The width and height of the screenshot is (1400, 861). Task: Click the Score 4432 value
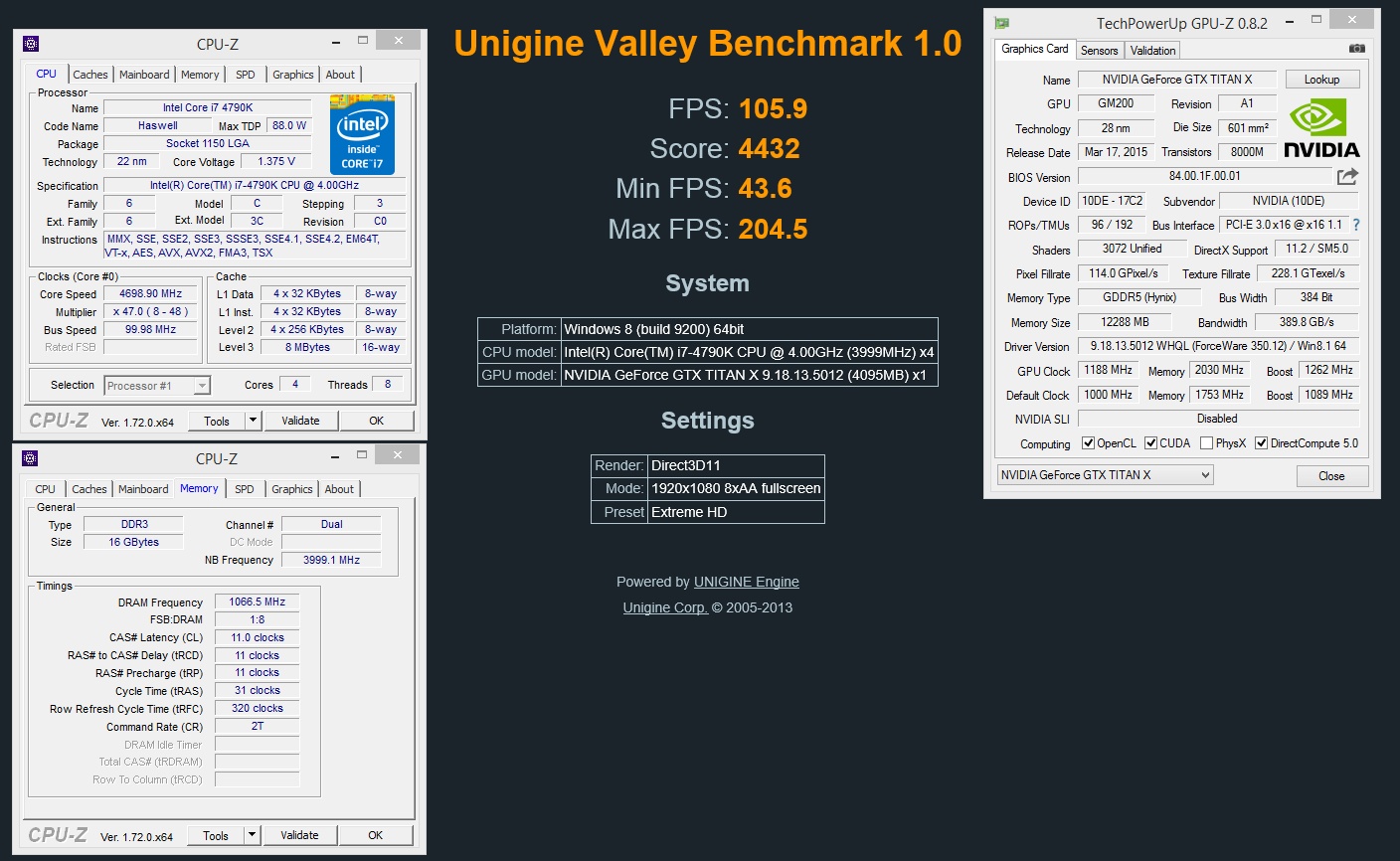[x=770, y=149]
